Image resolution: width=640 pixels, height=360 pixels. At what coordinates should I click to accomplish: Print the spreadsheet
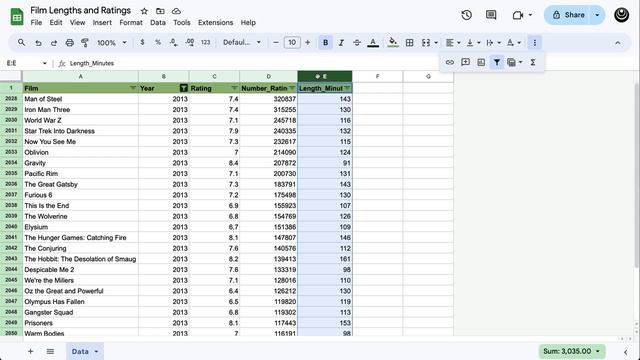(x=70, y=42)
